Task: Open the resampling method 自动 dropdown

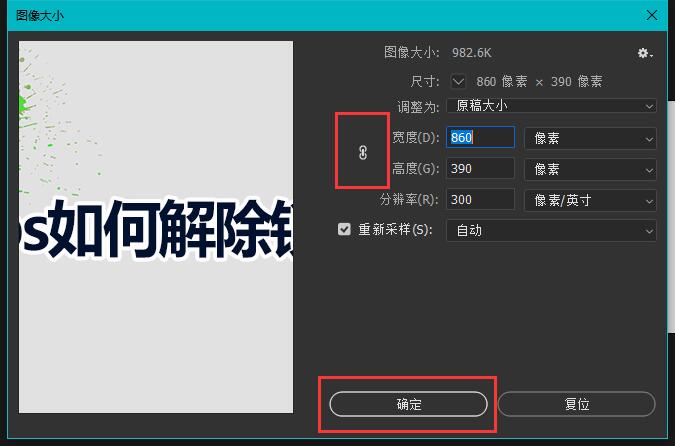Action: coord(551,231)
